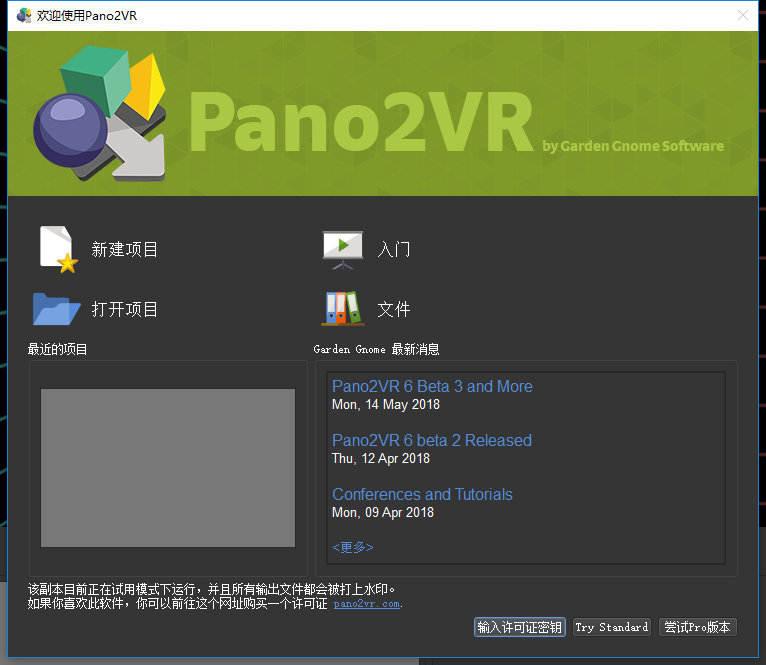Click the 新建项目 label

(x=125, y=250)
